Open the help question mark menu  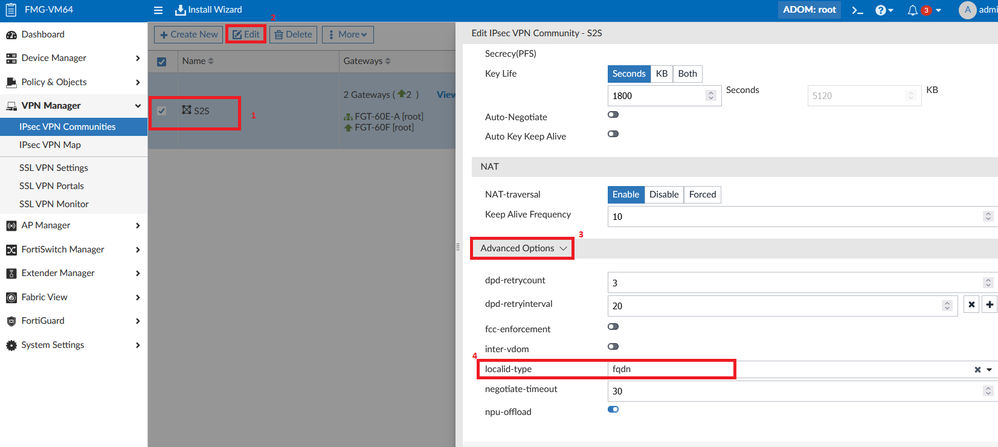point(883,10)
